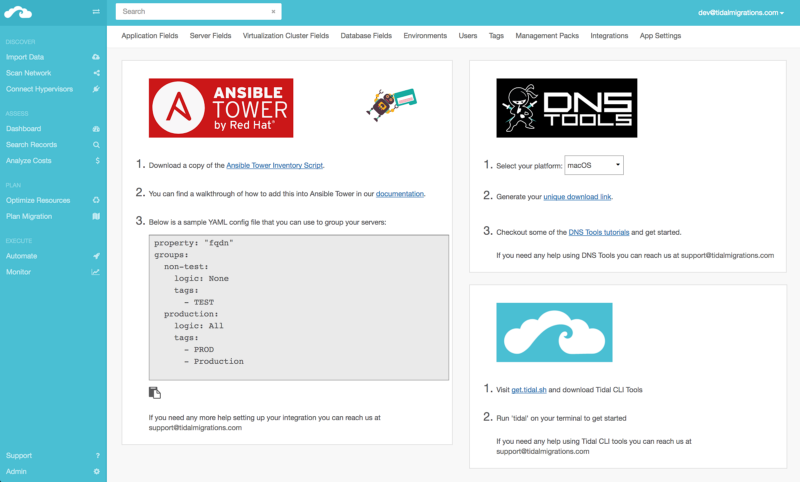Open the platform dropdown showing macOS

(x=594, y=165)
